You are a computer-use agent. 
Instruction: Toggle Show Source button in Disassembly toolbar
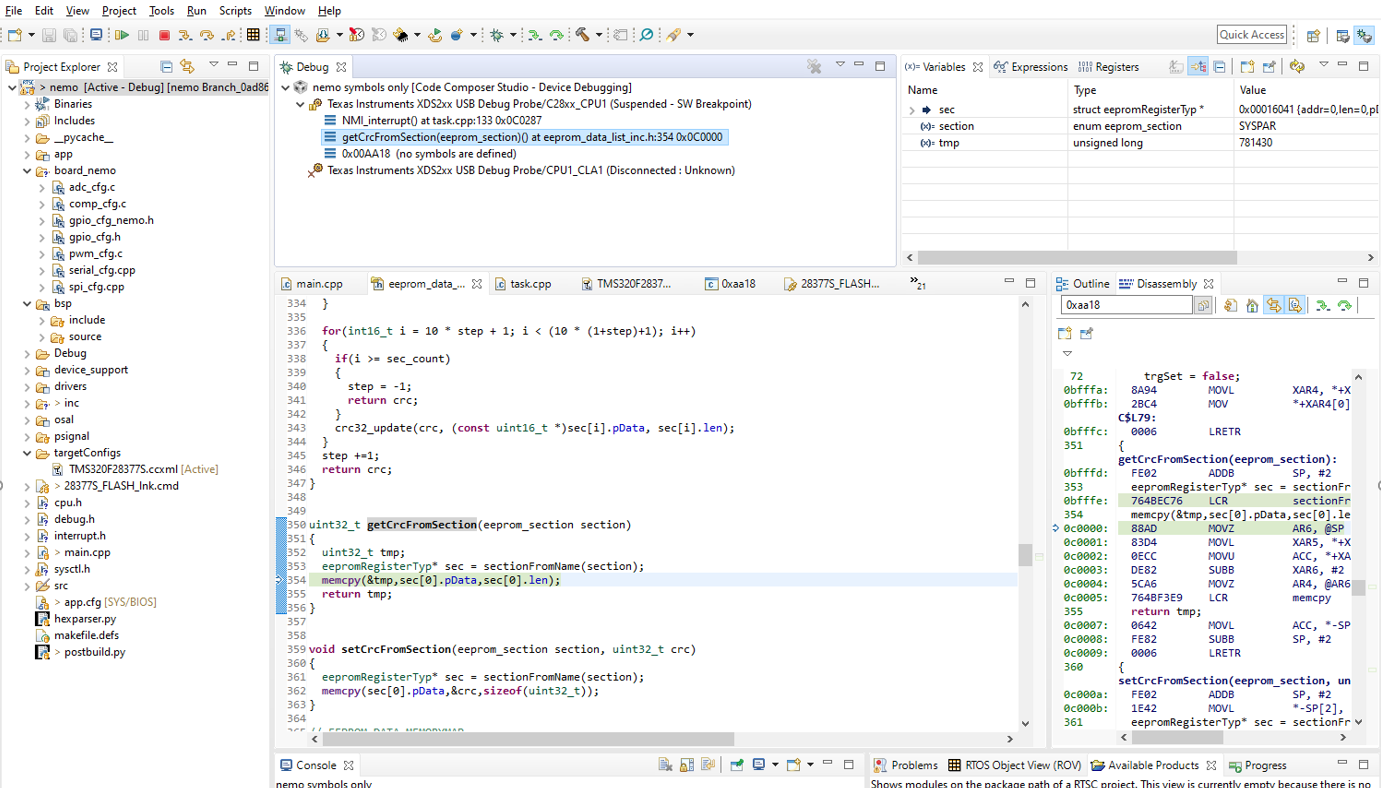click(1294, 306)
